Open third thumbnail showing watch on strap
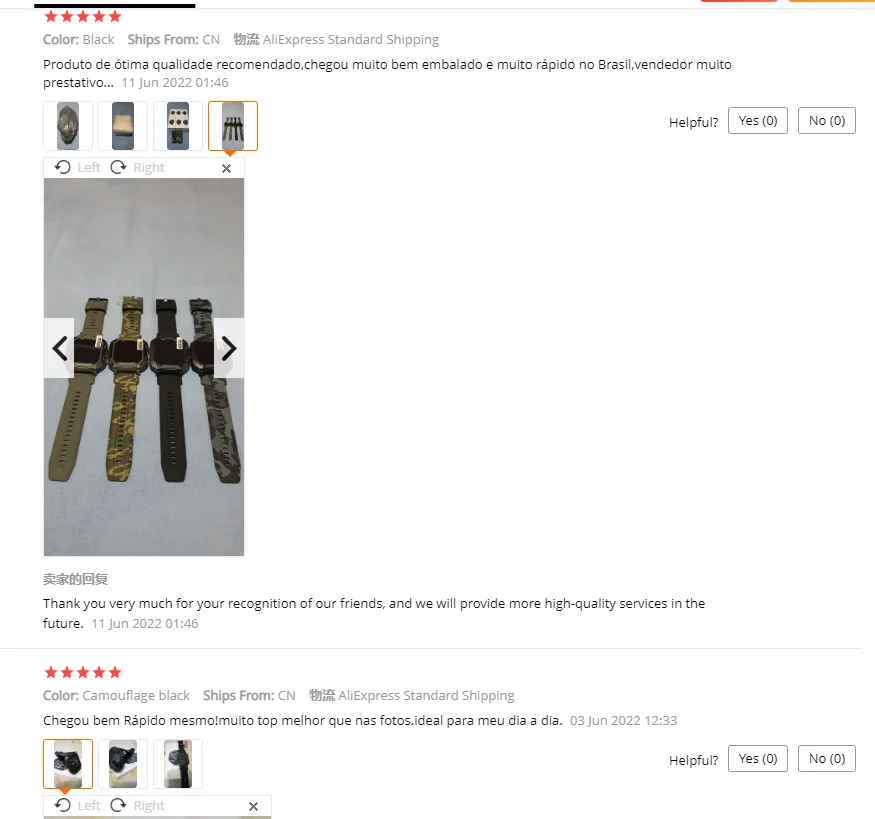 click(x=178, y=764)
